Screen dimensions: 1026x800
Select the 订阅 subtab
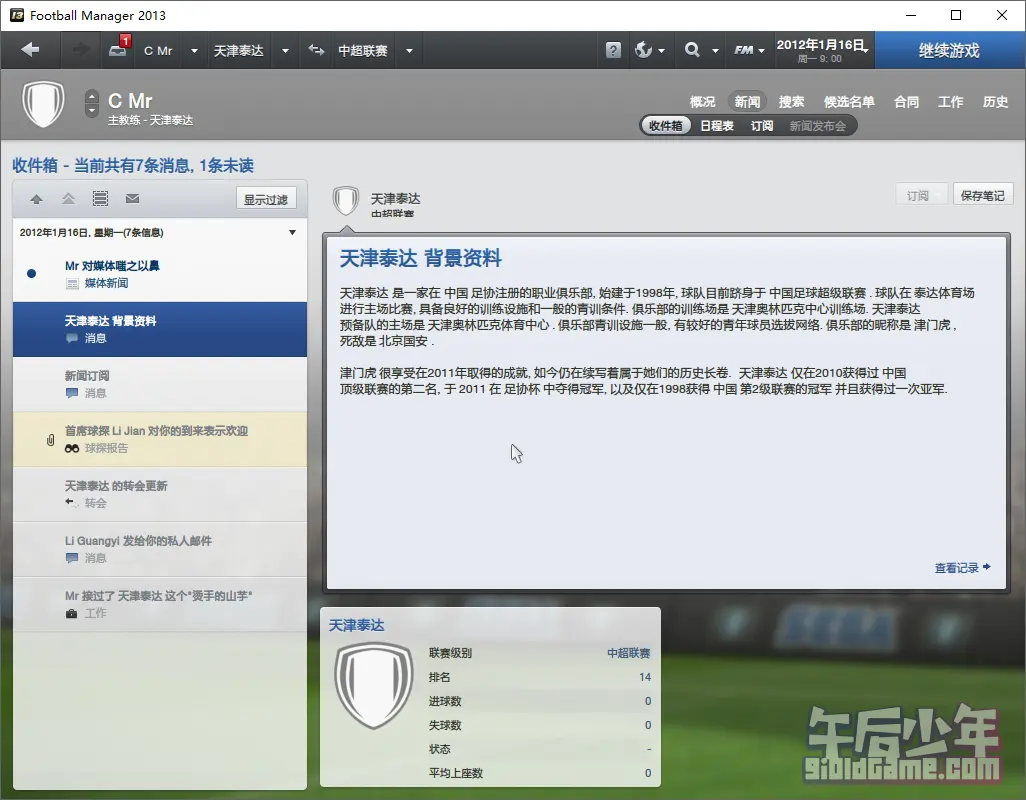[762, 126]
